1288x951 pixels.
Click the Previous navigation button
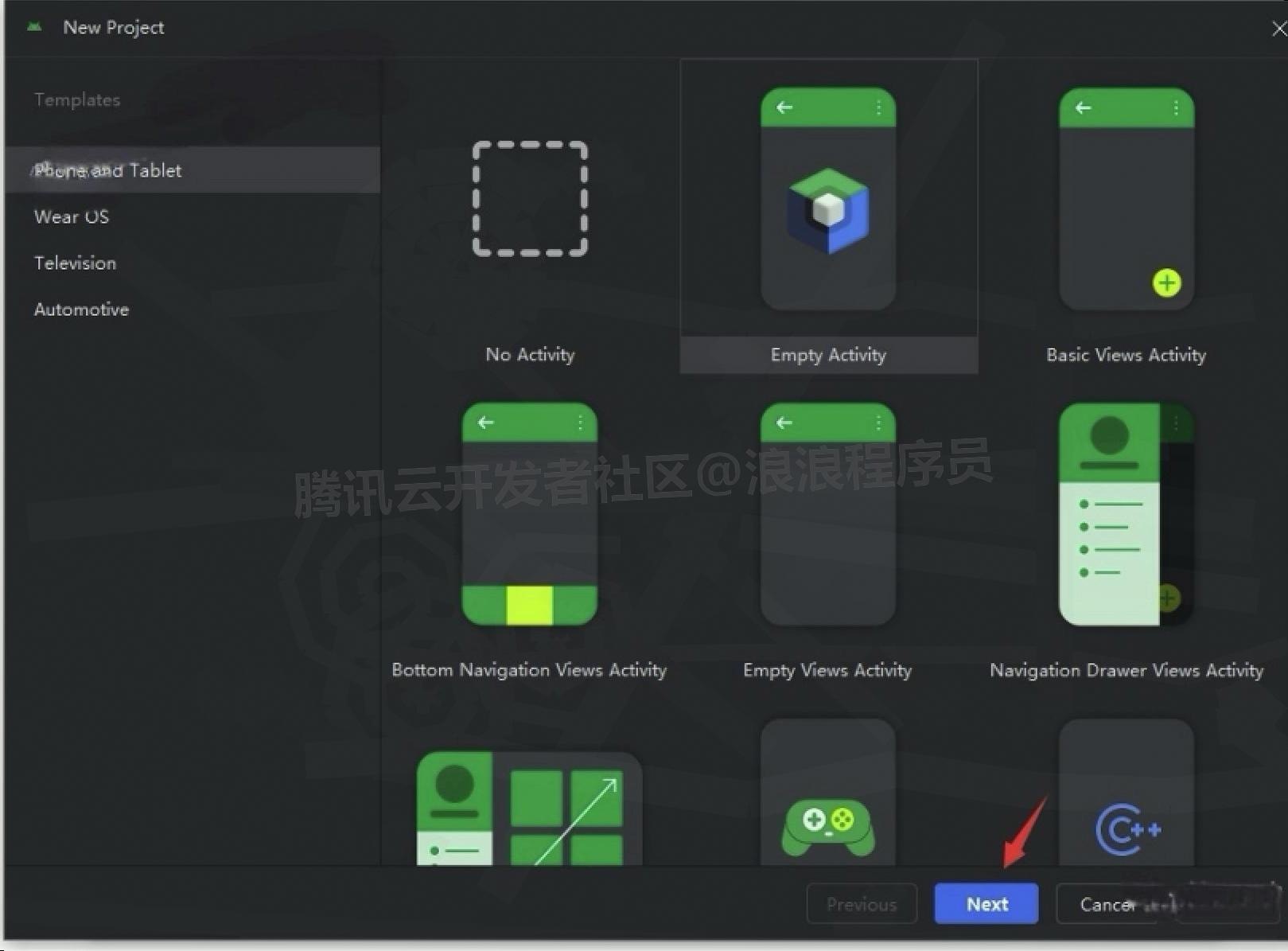(861, 903)
